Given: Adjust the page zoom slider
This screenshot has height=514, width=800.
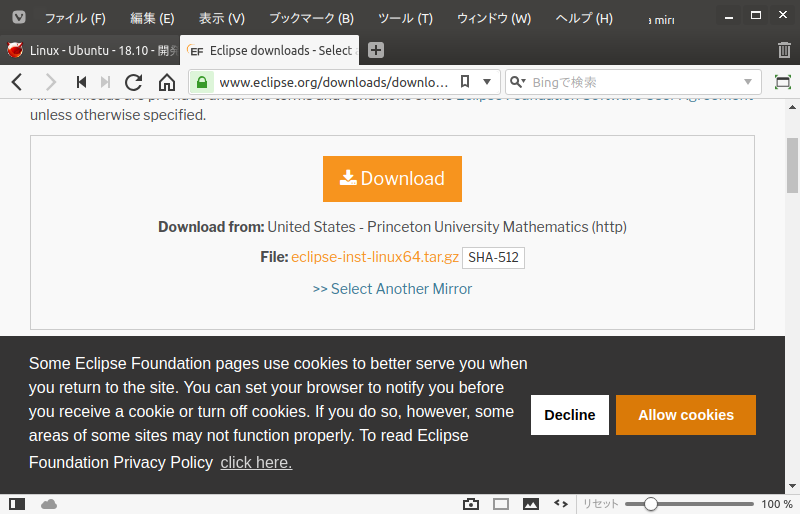Looking at the screenshot, I should (689, 504).
